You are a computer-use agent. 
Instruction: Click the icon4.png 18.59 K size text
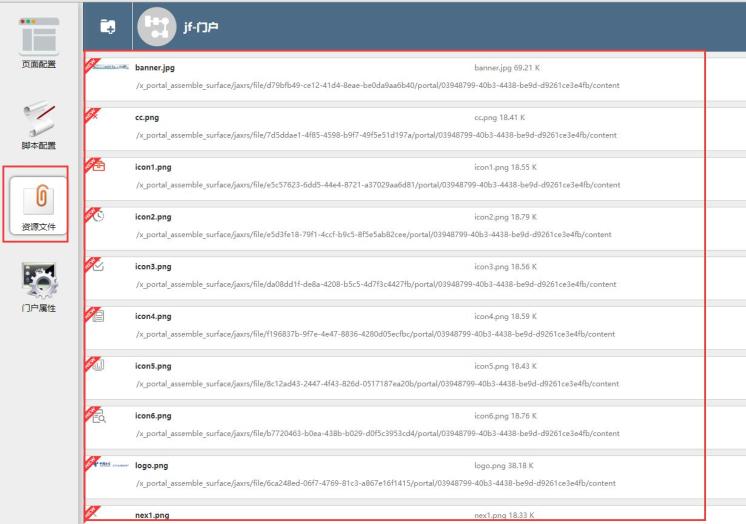pos(505,316)
